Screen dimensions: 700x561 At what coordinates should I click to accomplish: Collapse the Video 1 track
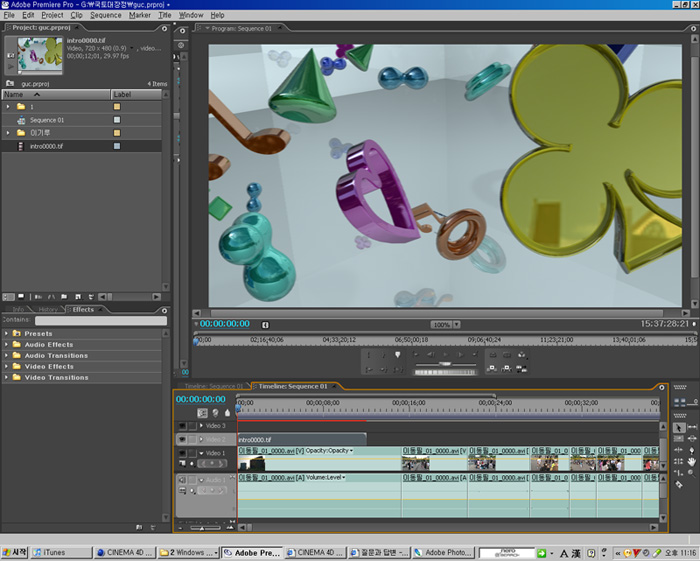(x=201, y=453)
